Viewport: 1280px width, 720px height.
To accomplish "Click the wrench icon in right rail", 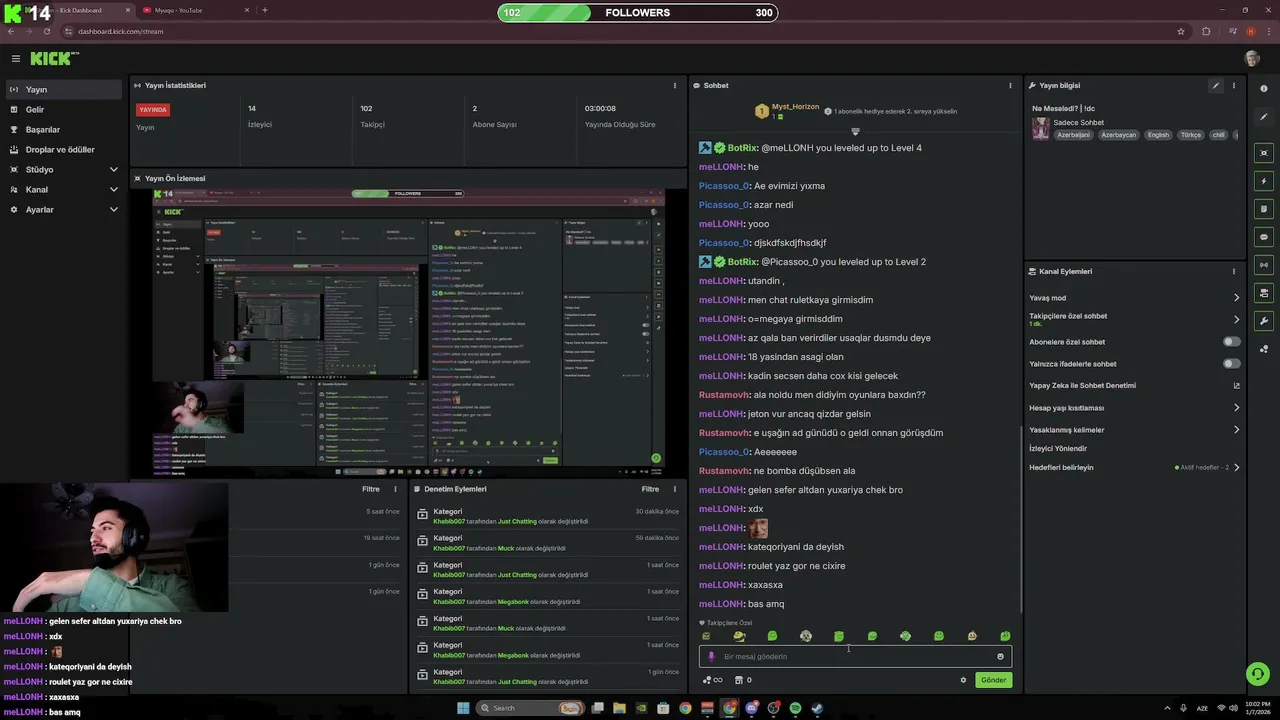I will tap(1264, 321).
